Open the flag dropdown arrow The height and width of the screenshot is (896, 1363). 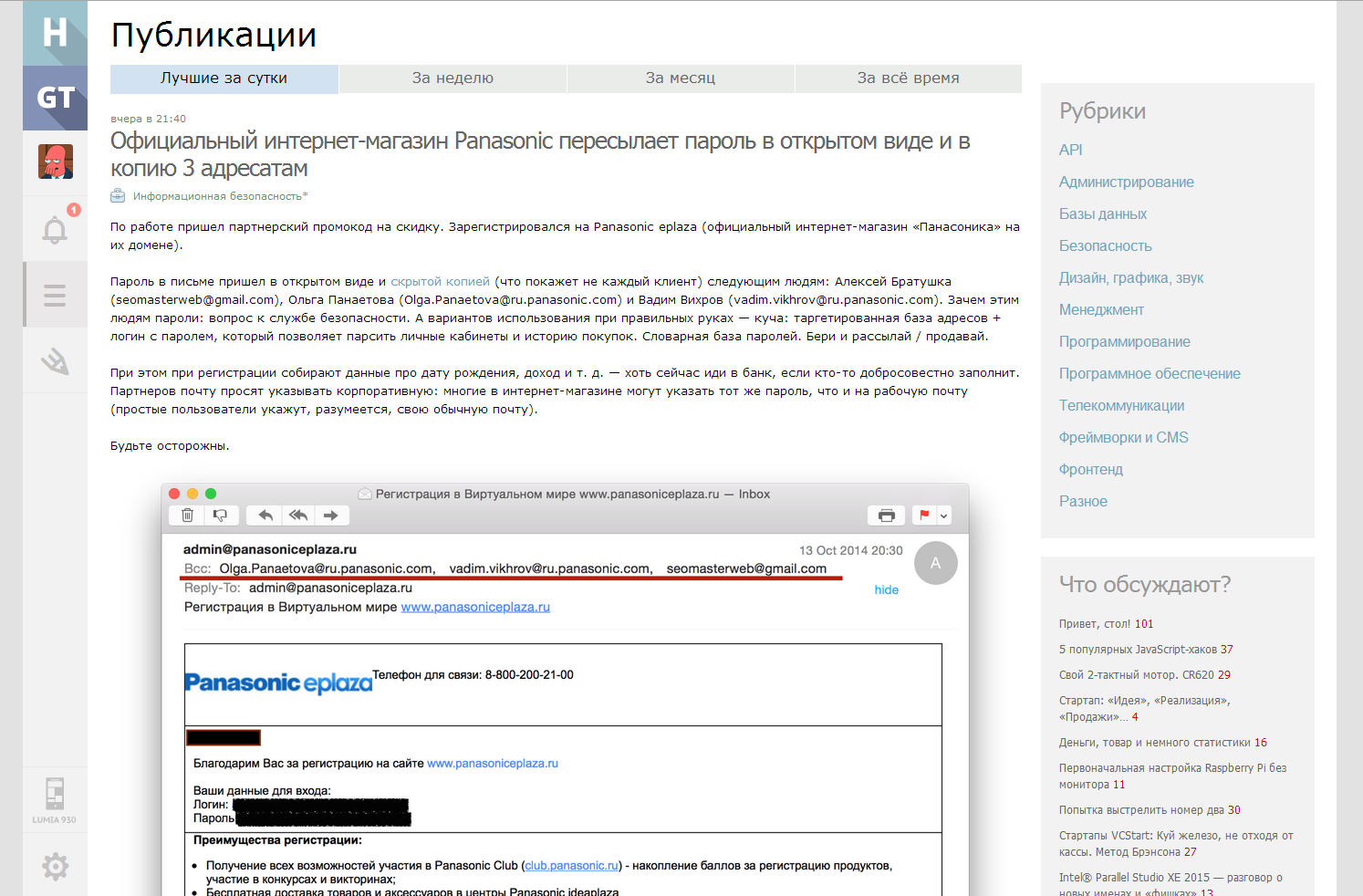click(944, 516)
